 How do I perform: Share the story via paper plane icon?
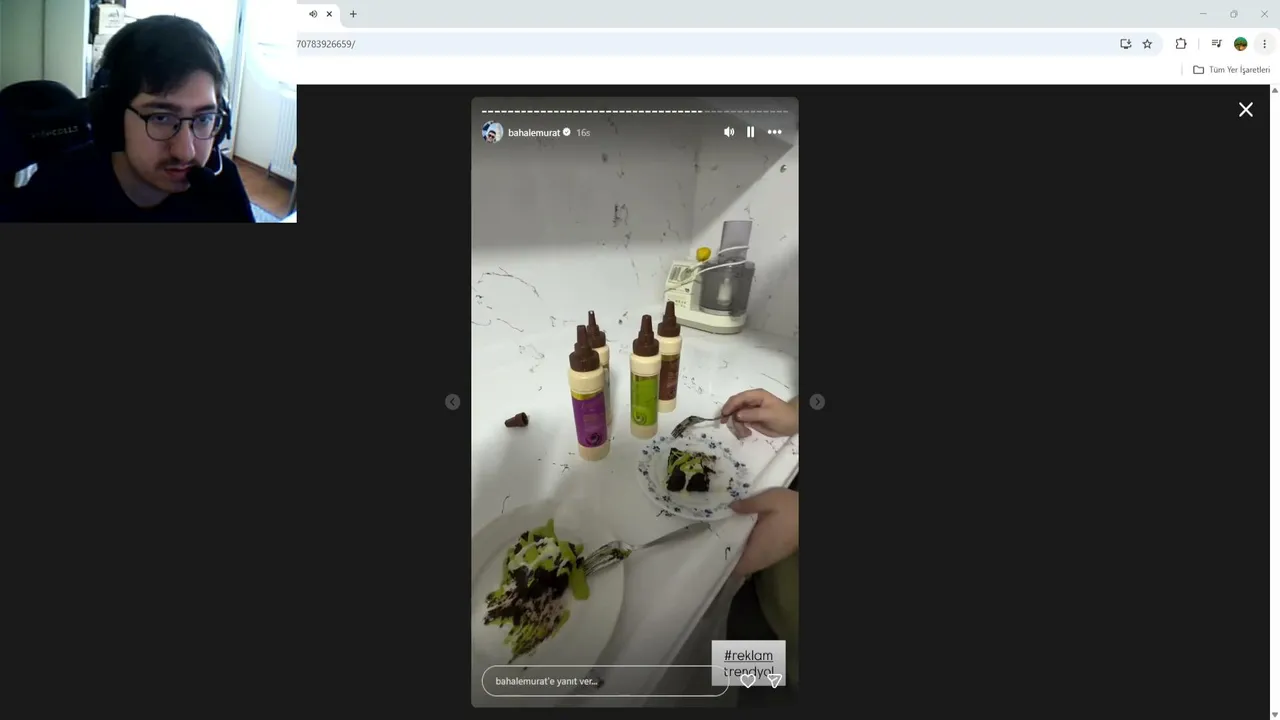(774, 681)
